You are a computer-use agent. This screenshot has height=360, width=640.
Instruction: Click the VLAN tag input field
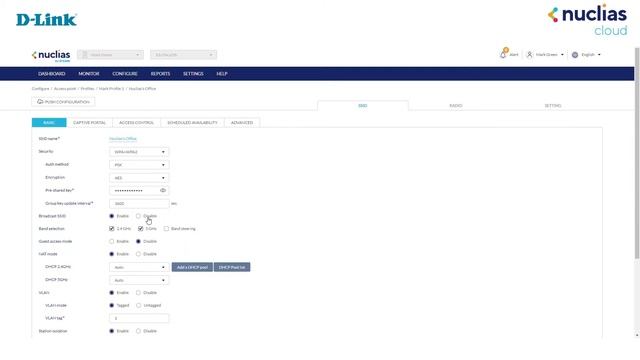pyautogui.click(x=139, y=318)
